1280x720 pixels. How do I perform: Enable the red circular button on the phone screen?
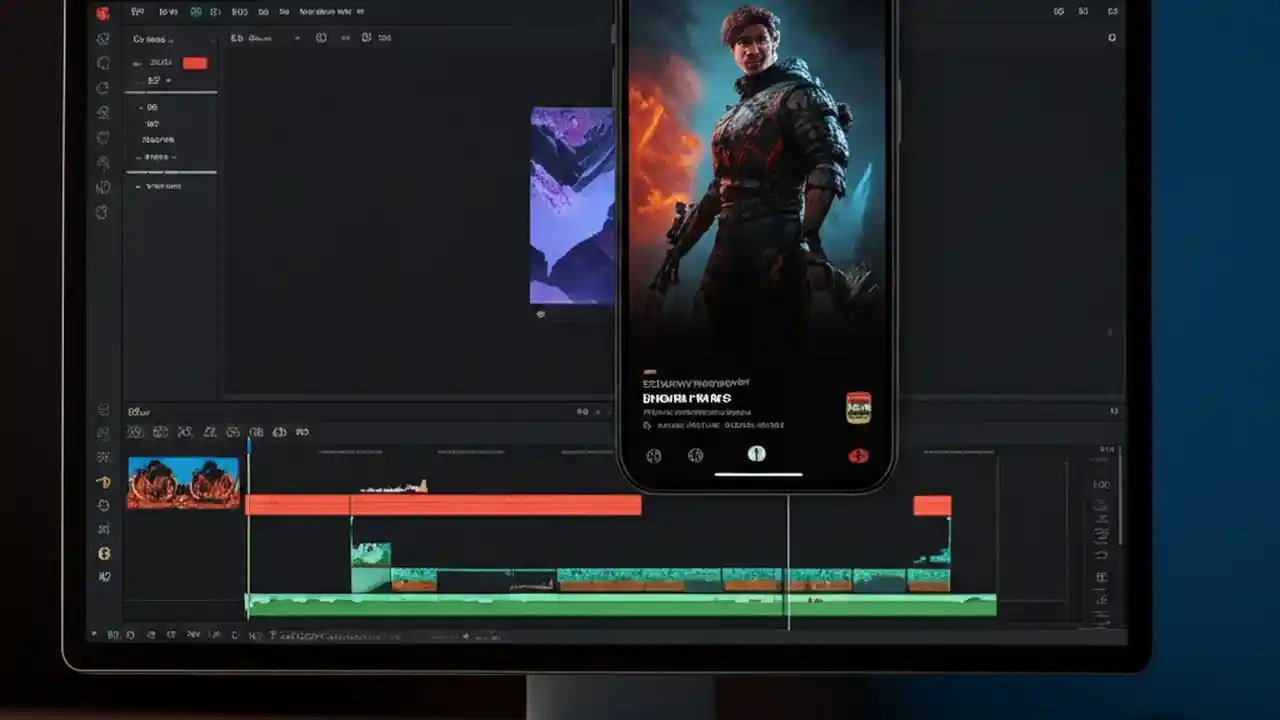pyautogui.click(x=858, y=455)
